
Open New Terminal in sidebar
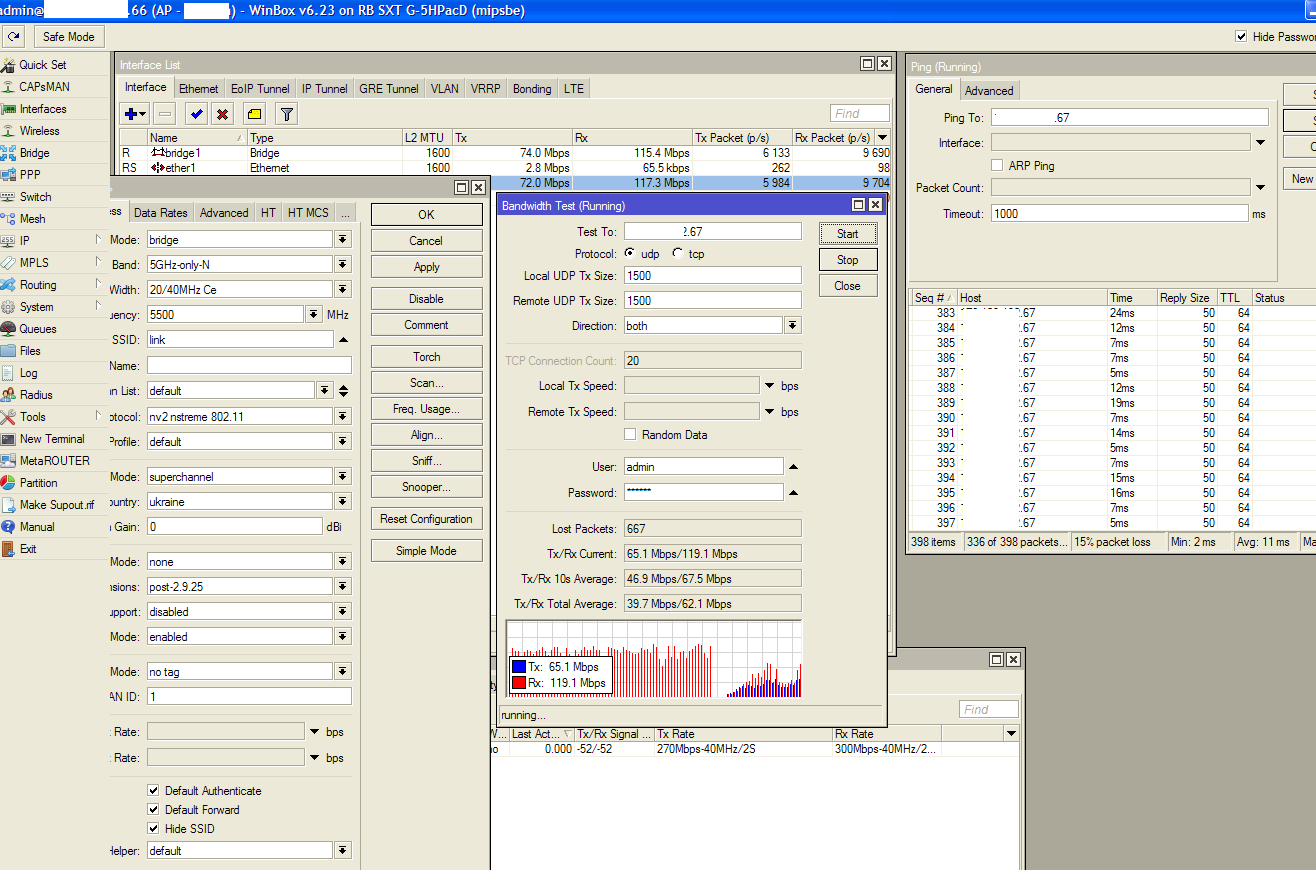pyautogui.click(x=52, y=439)
